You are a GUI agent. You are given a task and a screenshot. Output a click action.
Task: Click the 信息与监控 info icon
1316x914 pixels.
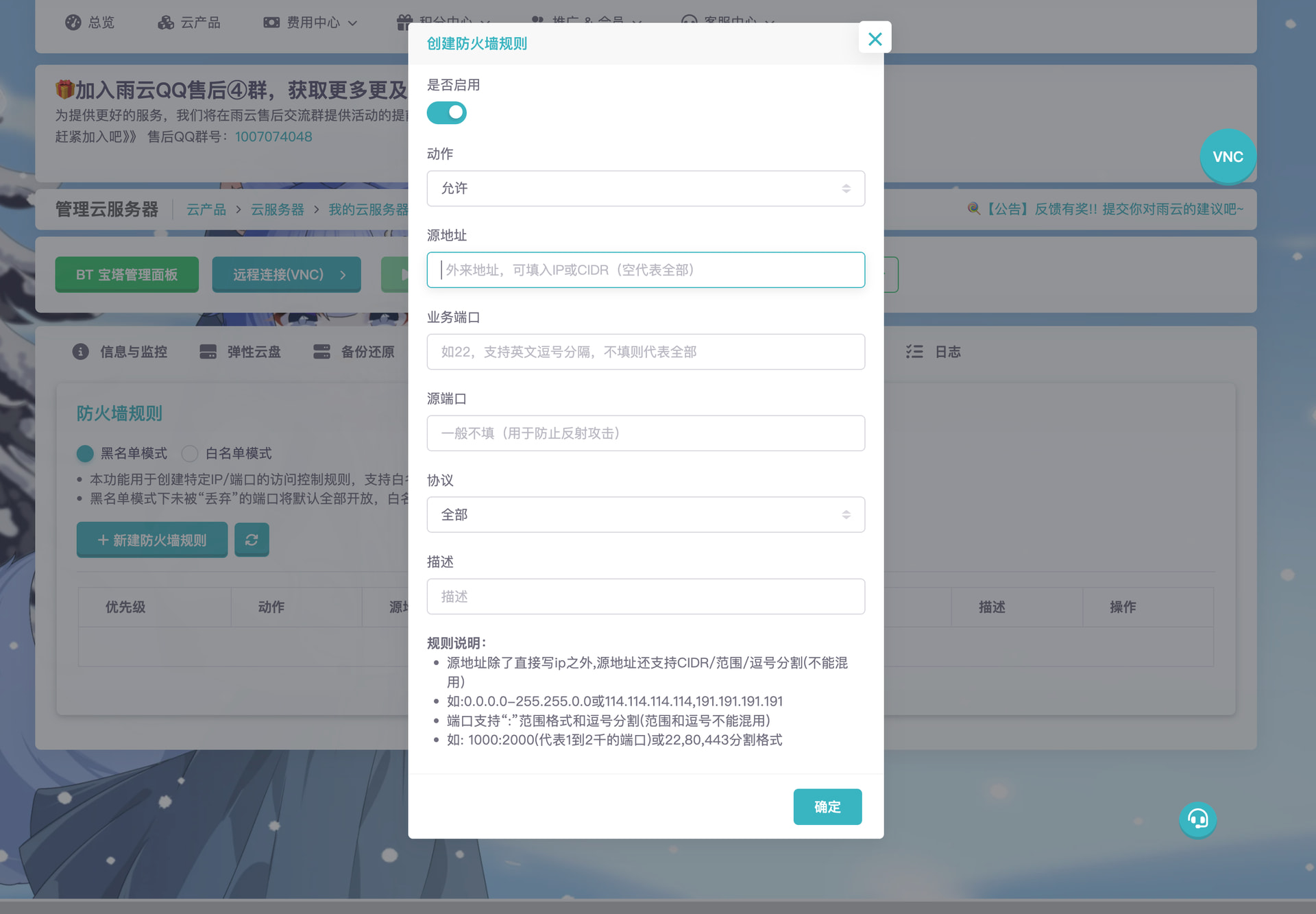81,352
